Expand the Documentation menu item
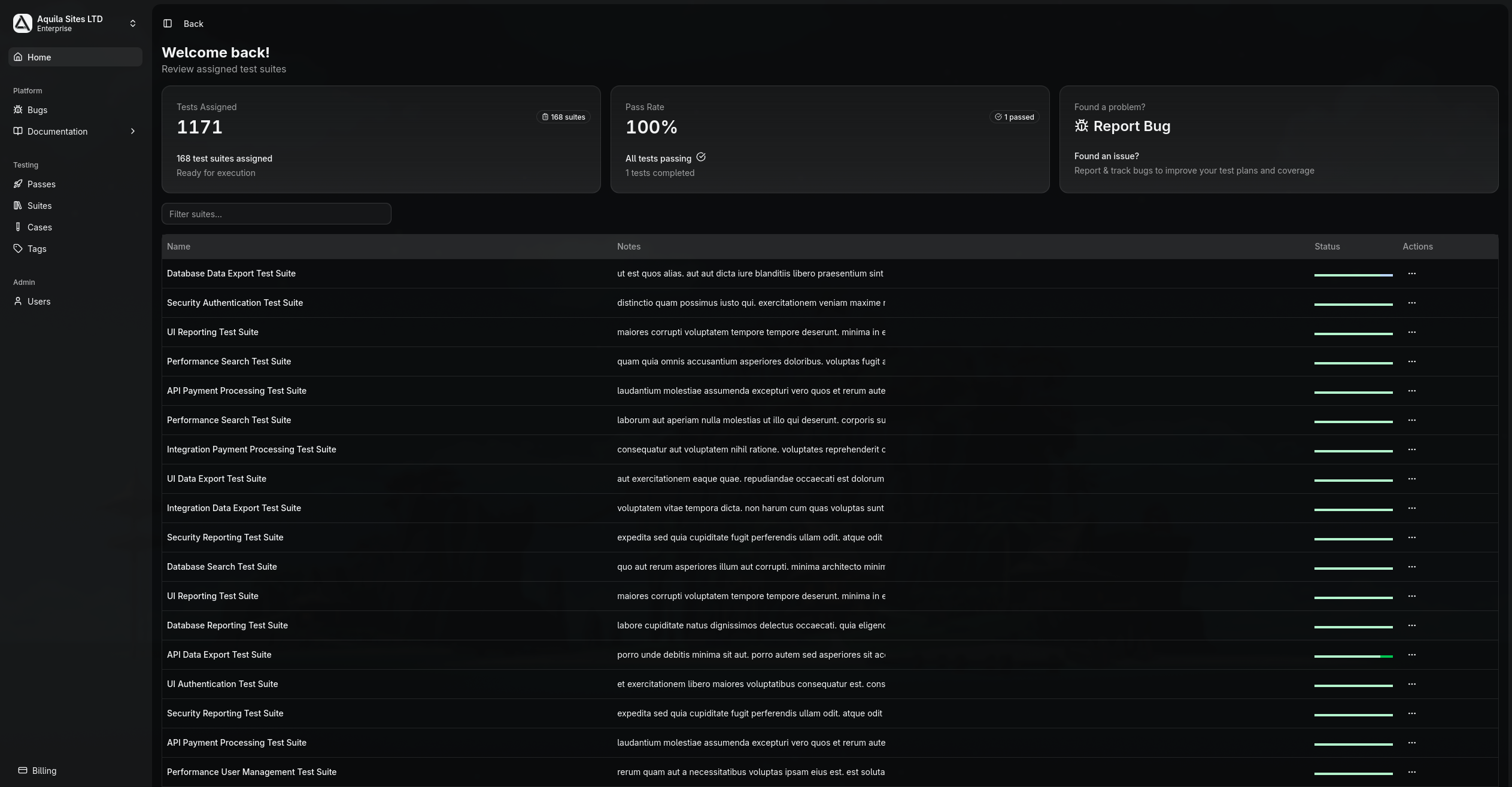1512x787 pixels. (x=57, y=131)
